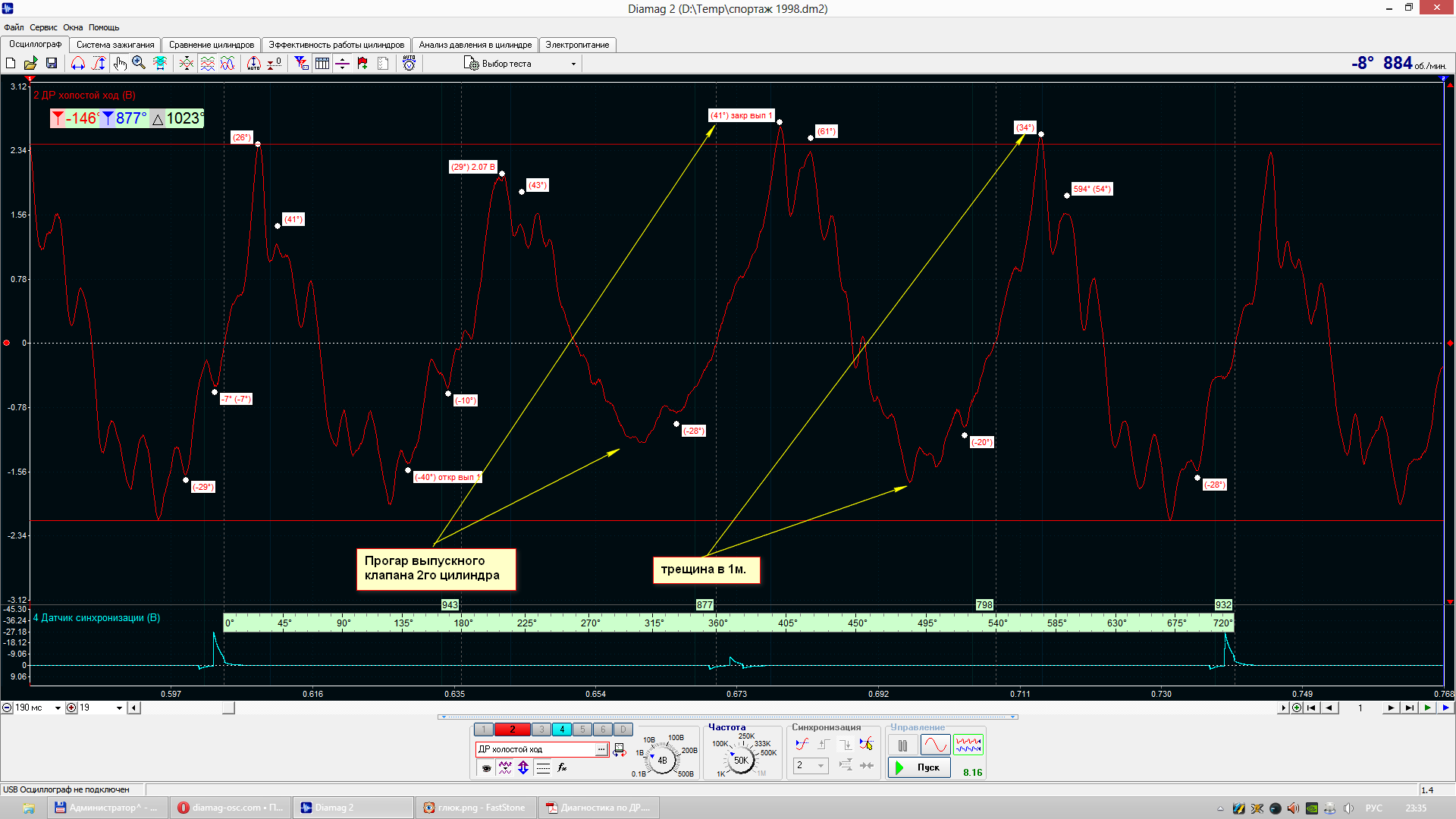Click the multicolor sine waves toolbar icon
The width and height of the screenshot is (1456, 819).
pos(227,64)
